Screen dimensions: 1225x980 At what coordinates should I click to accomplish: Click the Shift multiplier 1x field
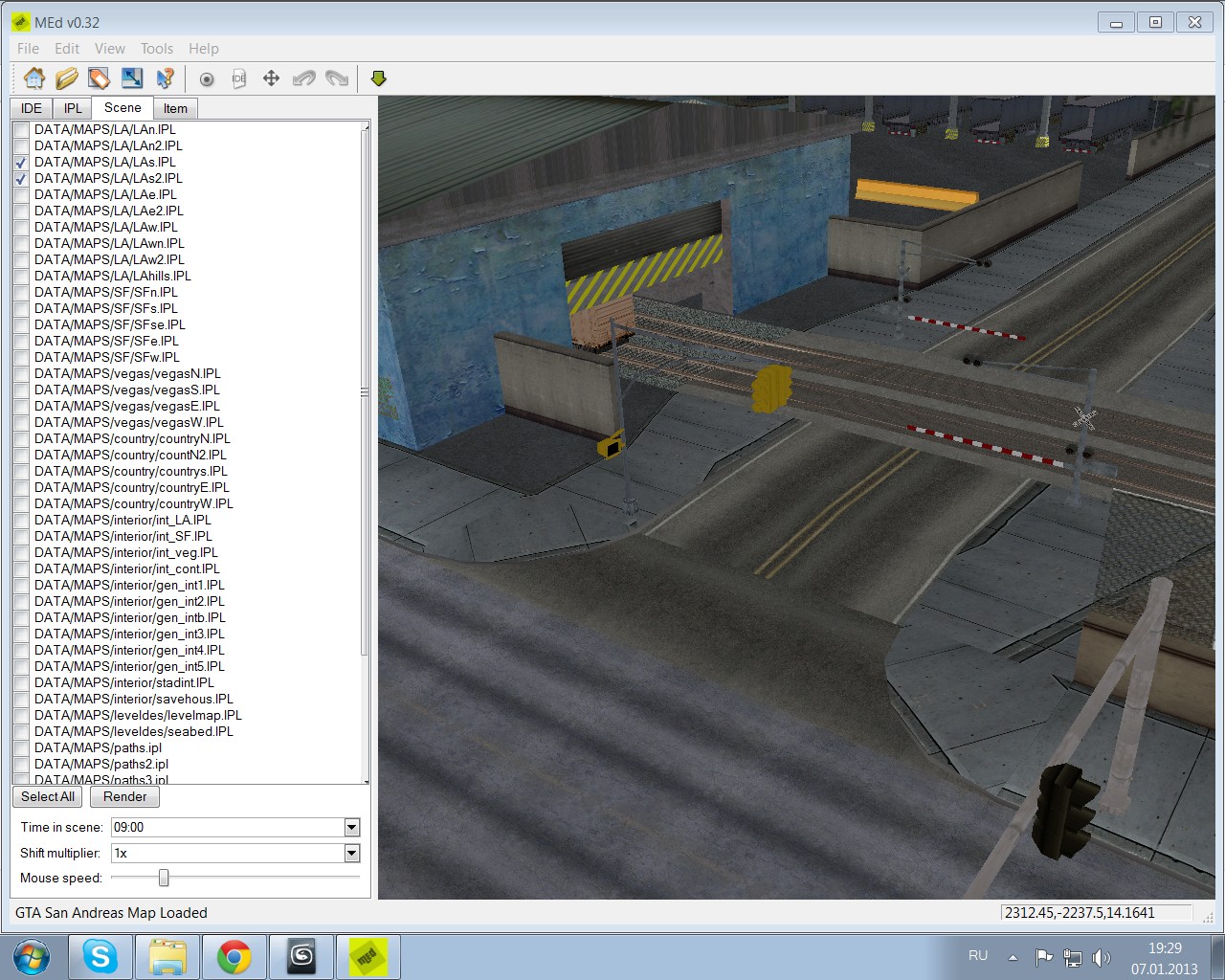click(x=228, y=853)
